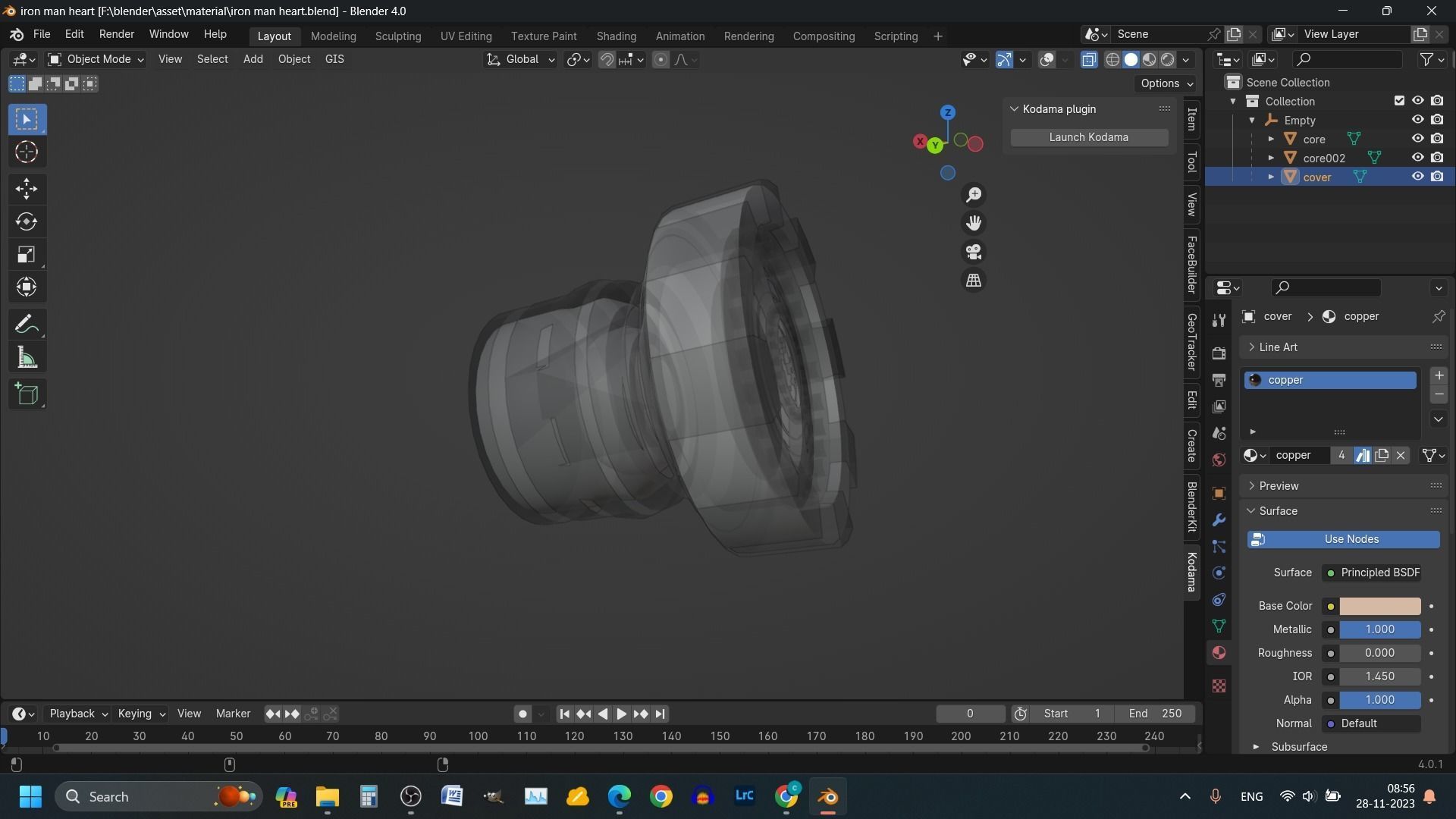Hide core002 object in viewport
The width and height of the screenshot is (1456, 819).
1417,158
